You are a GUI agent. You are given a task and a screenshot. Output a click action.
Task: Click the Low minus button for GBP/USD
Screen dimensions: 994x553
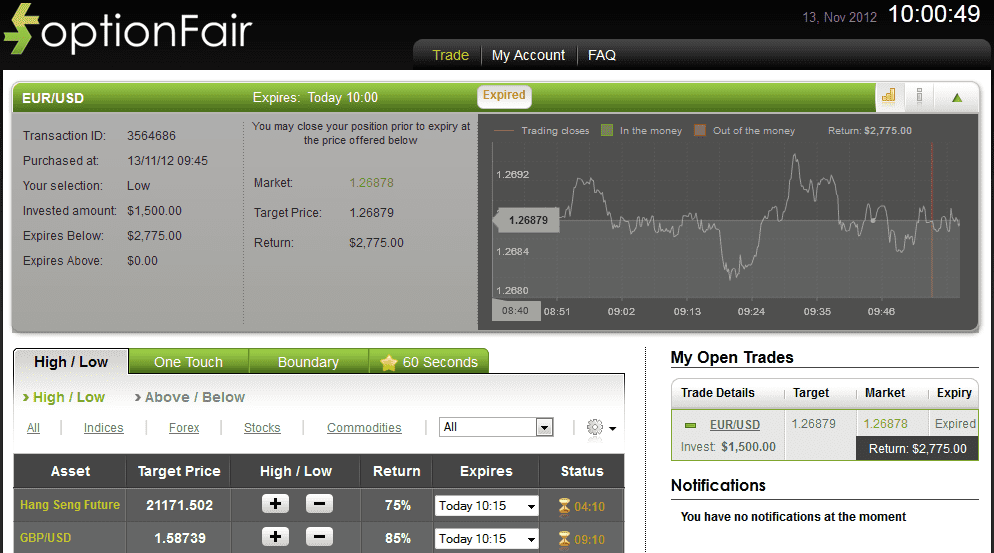pyautogui.click(x=318, y=537)
